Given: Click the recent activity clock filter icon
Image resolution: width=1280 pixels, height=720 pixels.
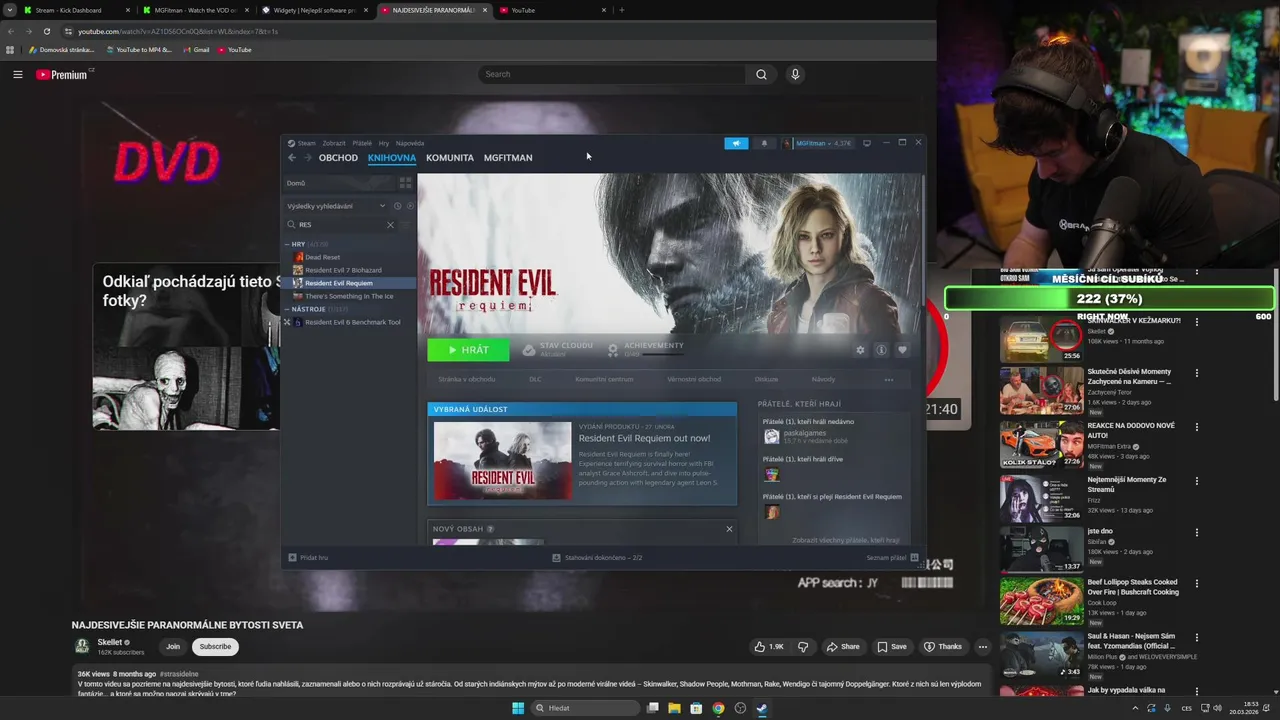Looking at the screenshot, I should (x=397, y=206).
